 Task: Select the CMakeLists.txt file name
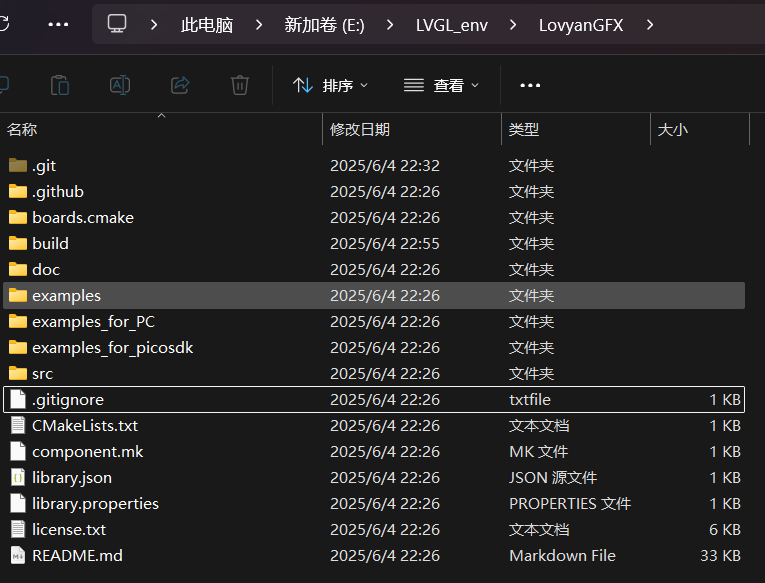(85, 425)
